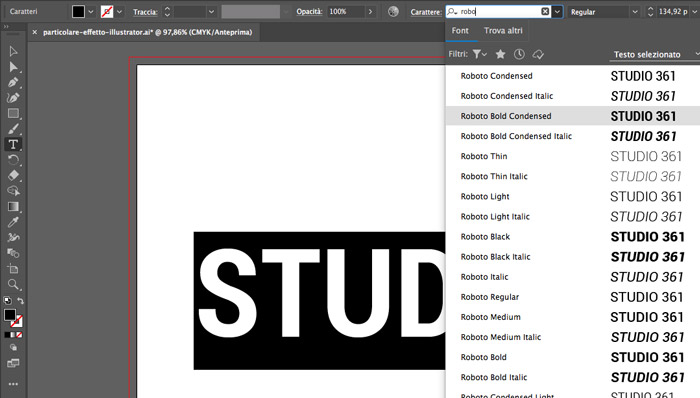700x398 pixels.
Task: Open stroke color dropdown arrow
Action: pyautogui.click(x=119, y=12)
